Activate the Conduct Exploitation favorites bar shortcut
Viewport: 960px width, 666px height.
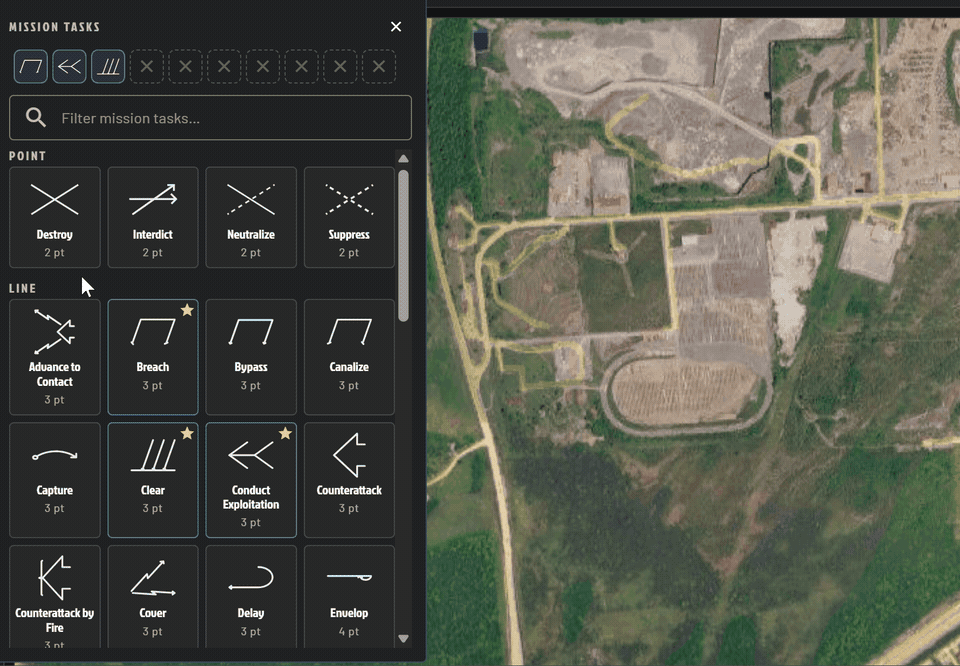click(69, 66)
